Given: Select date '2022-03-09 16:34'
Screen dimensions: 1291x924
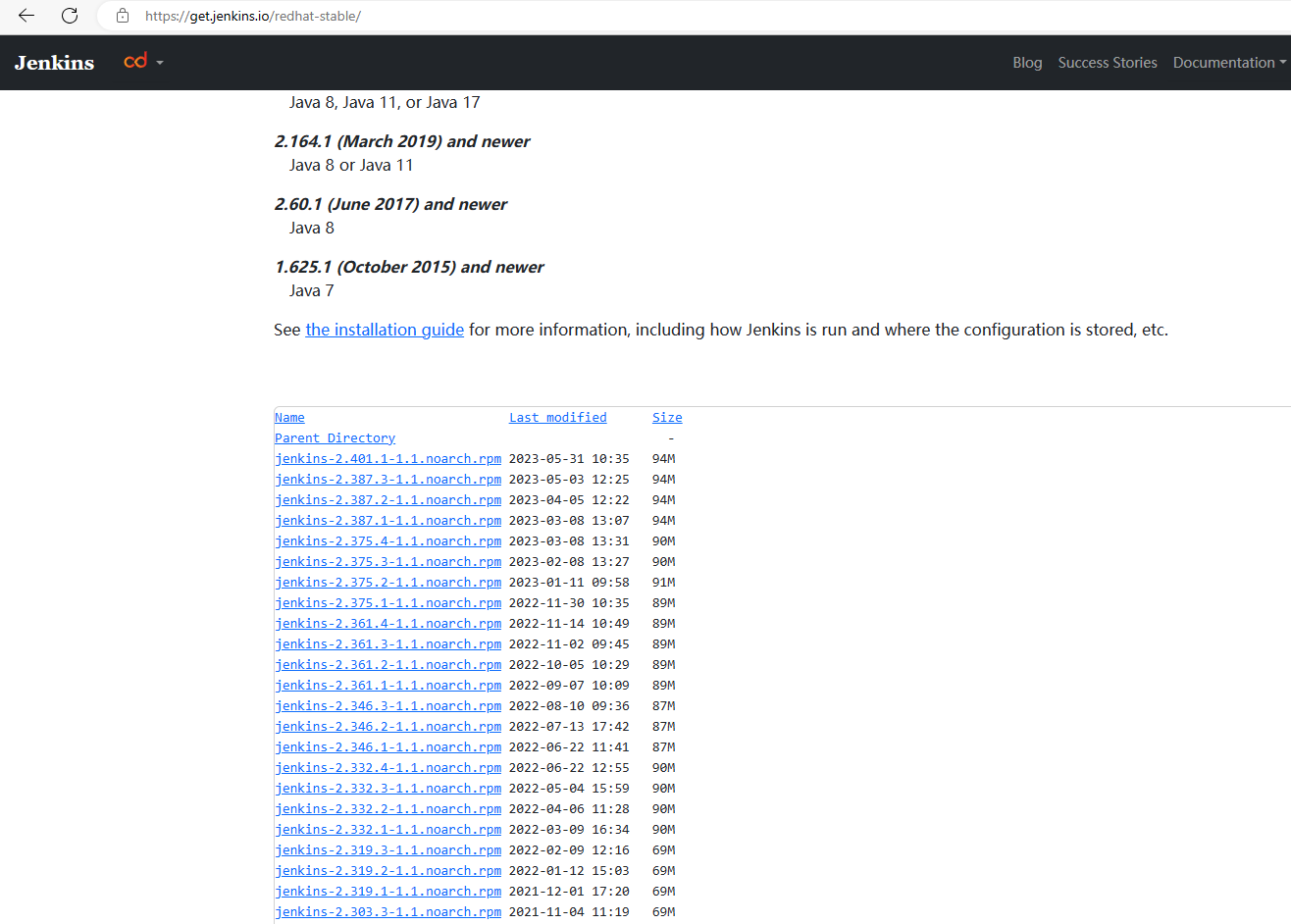Looking at the screenshot, I should (x=569, y=830).
